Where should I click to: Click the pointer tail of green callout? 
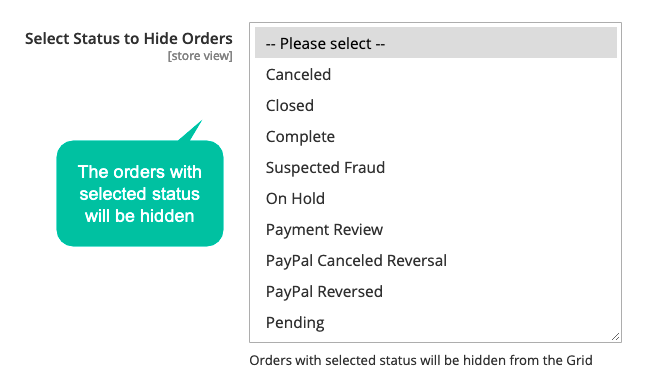pos(191,131)
